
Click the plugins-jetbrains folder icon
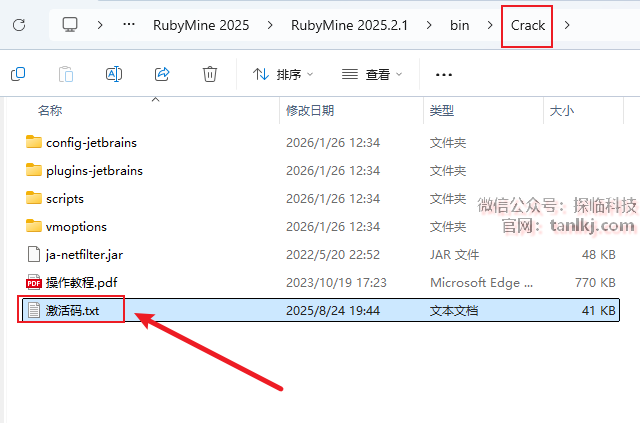tap(34, 170)
